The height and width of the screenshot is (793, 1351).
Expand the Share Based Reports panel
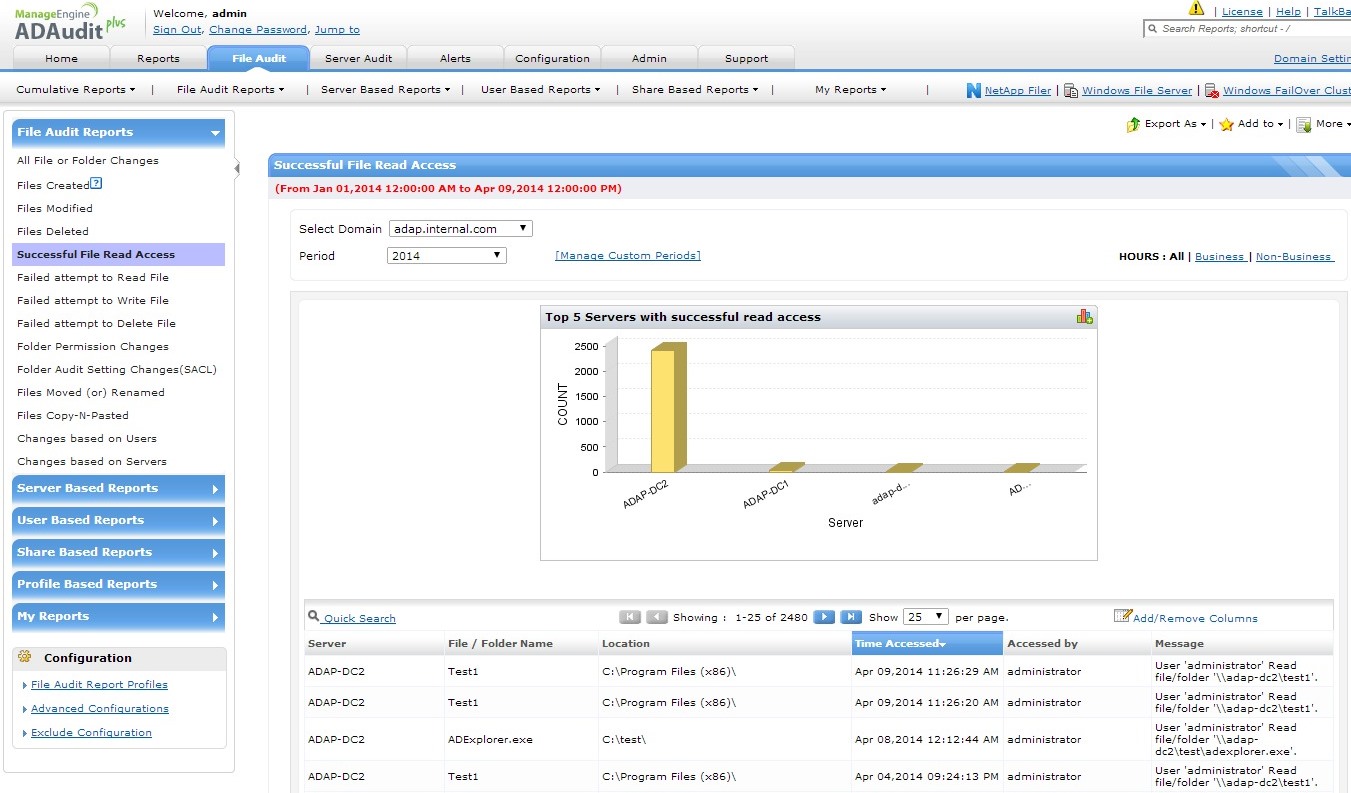[118, 552]
